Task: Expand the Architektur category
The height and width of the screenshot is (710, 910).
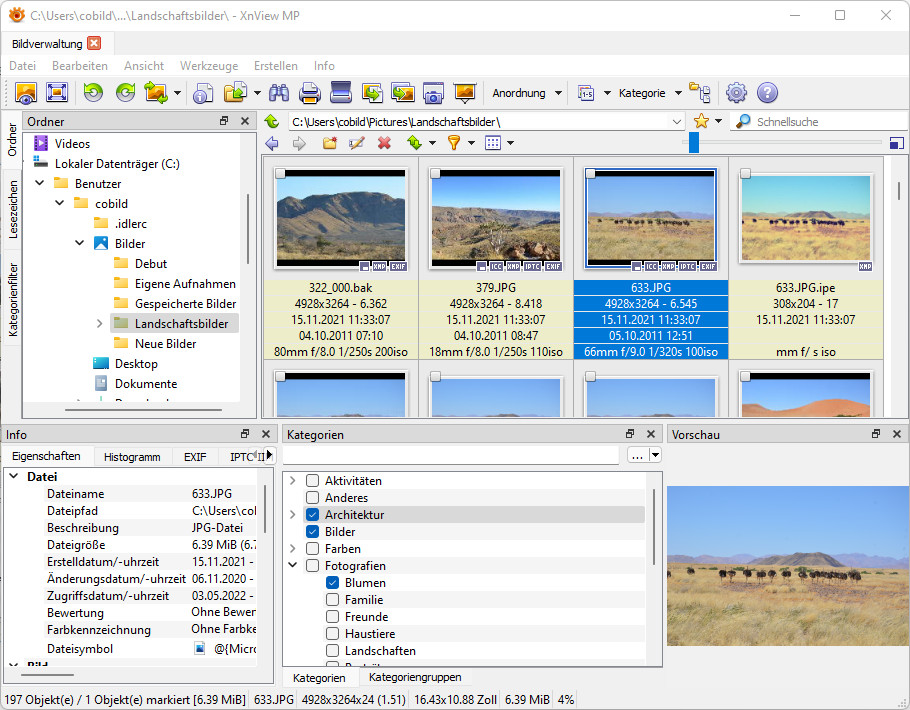Action: tap(293, 514)
